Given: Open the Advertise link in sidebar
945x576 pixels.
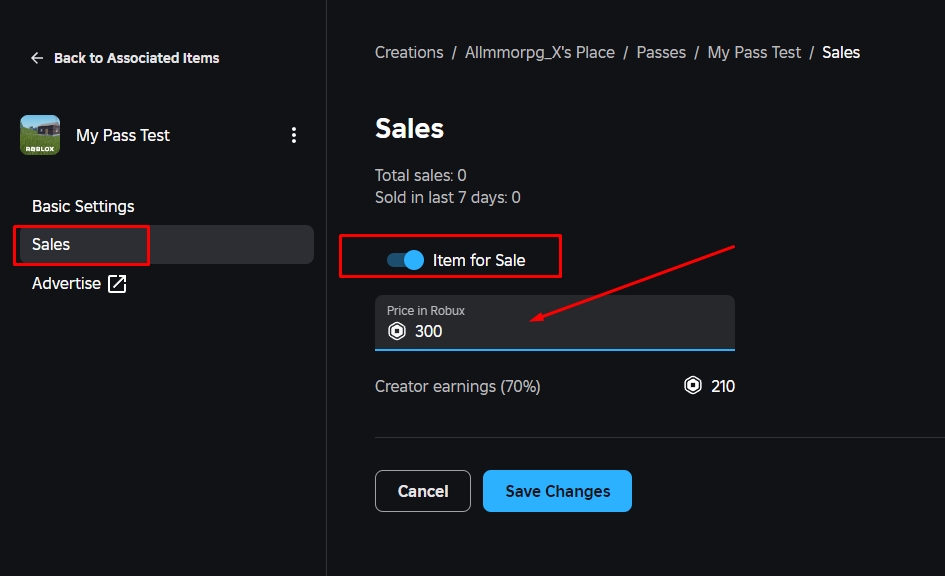Looking at the screenshot, I should 66,283.
